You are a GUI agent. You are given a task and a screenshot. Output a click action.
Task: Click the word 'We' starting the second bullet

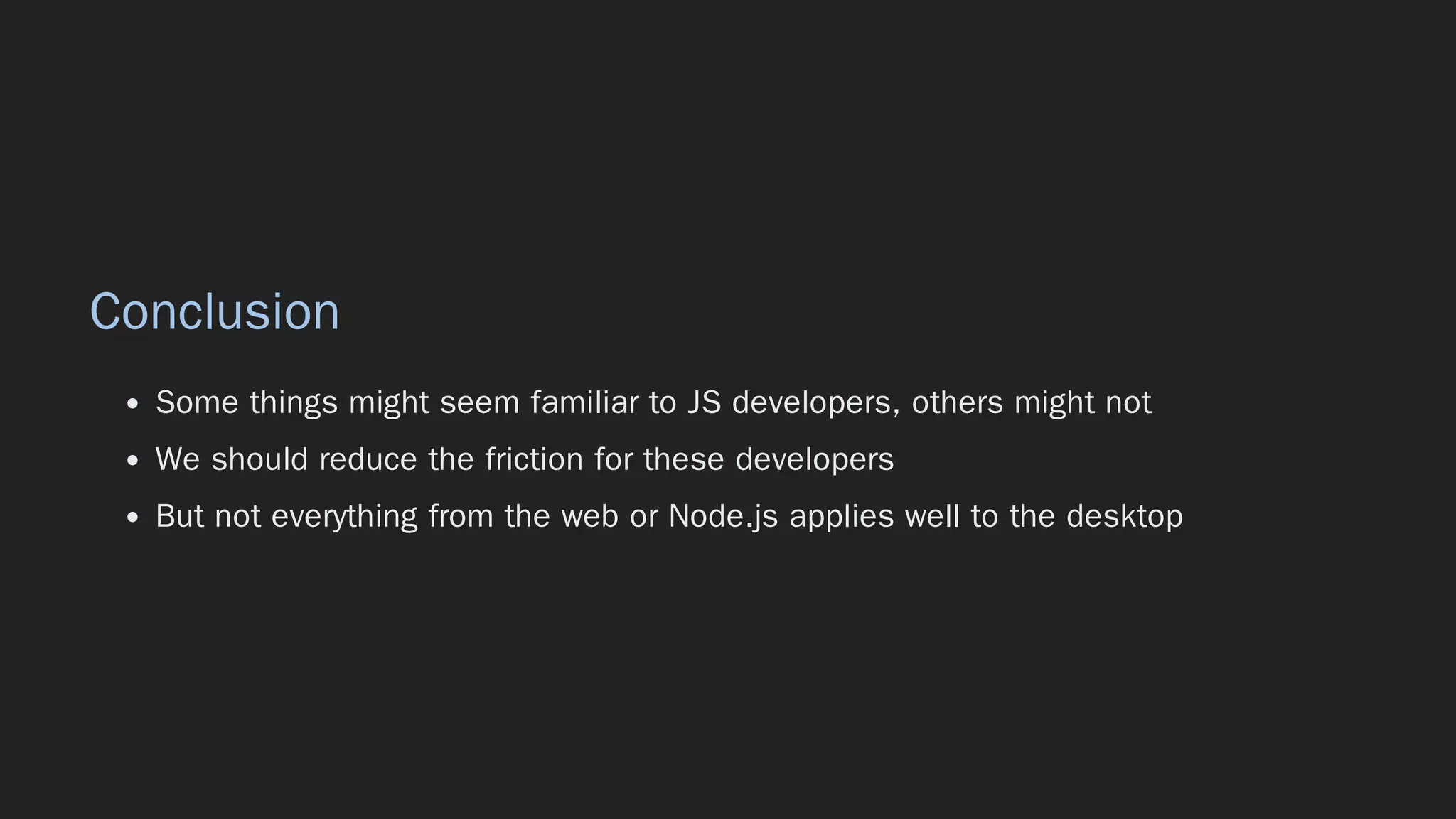[178, 459]
